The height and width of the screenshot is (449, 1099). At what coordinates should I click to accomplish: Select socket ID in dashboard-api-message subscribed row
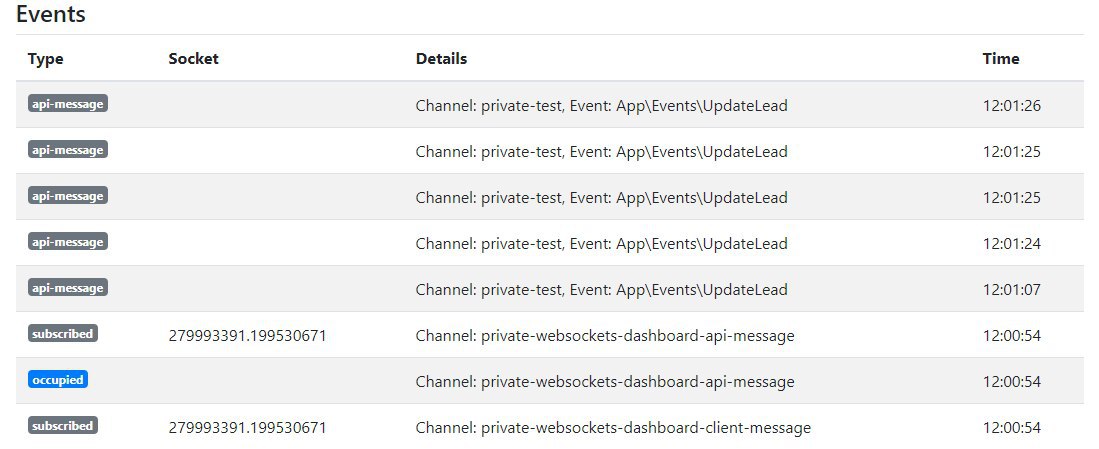coord(247,336)
